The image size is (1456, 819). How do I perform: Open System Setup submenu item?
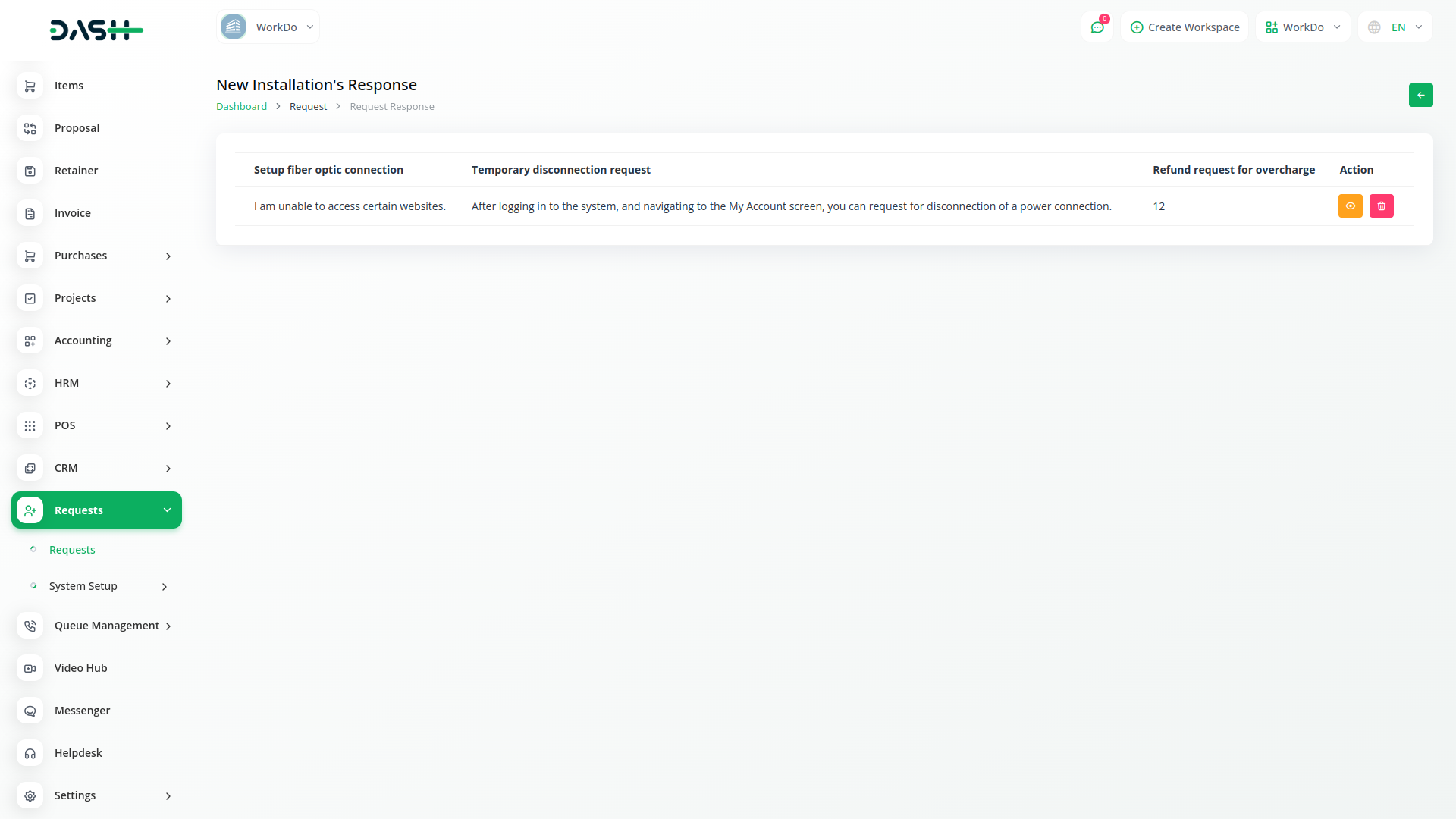click(83, 586)
